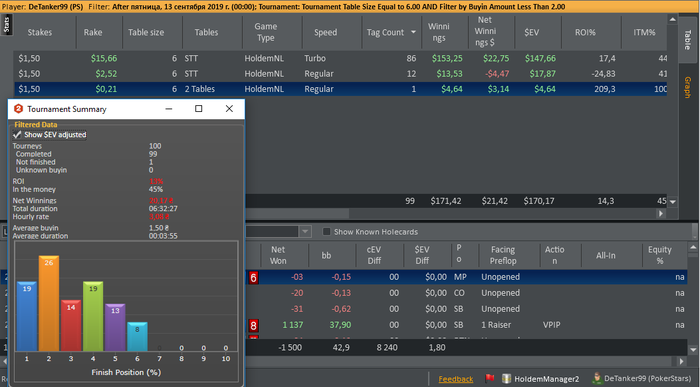Click the Total duration value 06:32:27
This screenshot has width=700, height=387.
pyautogui.click(x=163, y=208)
